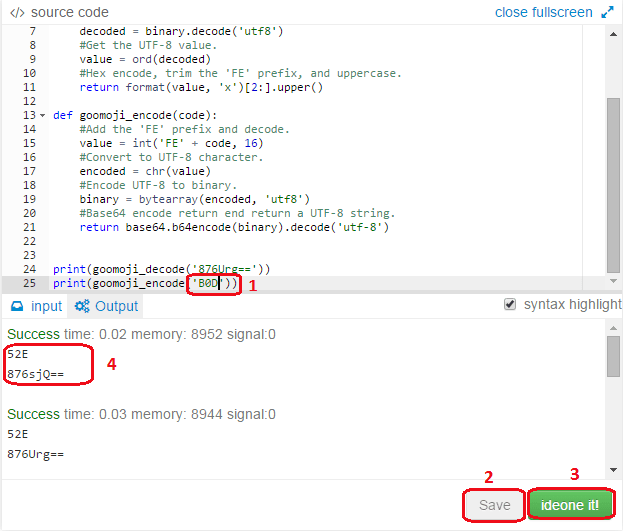Click the Save button
Image resolution: width=624 pixels, height=531 pixels.
click(x=494, y=505)
